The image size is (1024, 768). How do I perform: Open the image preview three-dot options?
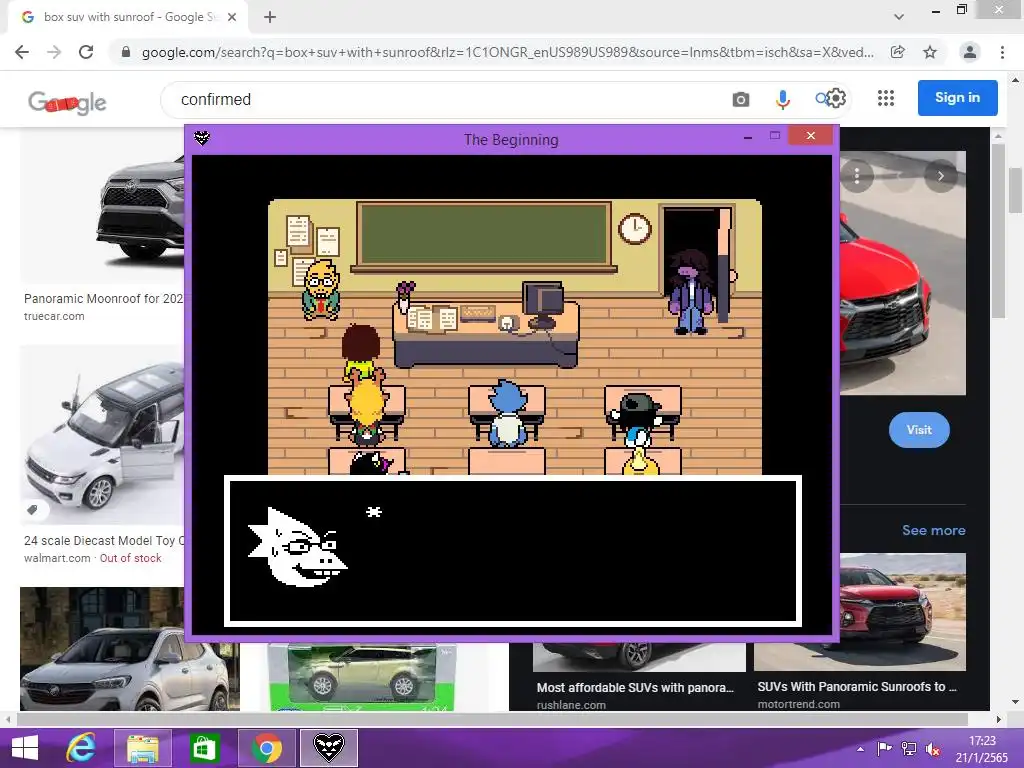(x=857, y=176)
